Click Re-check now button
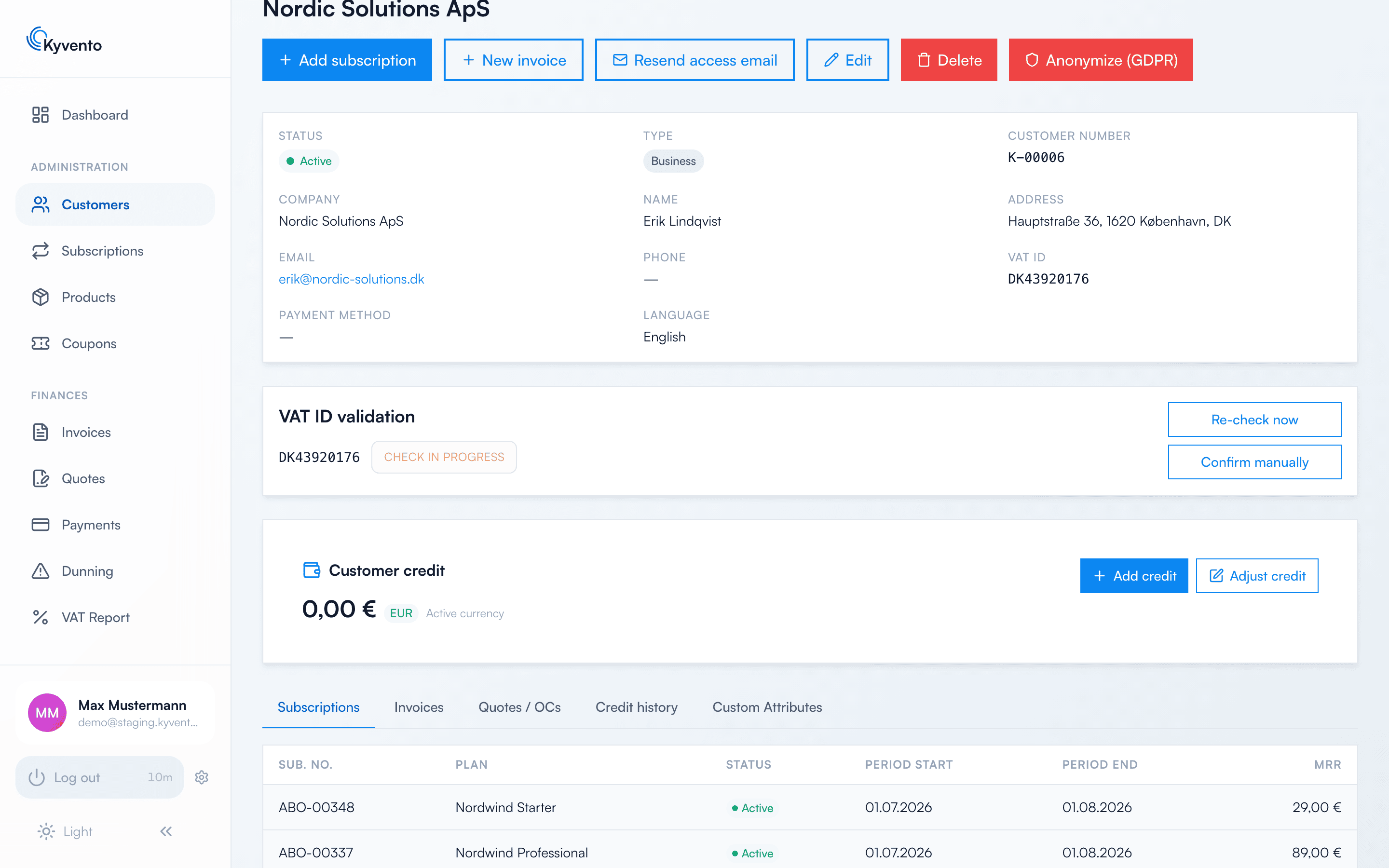Image resolution: width=1389 pixels, height=868 pixels. point(1254,420)
